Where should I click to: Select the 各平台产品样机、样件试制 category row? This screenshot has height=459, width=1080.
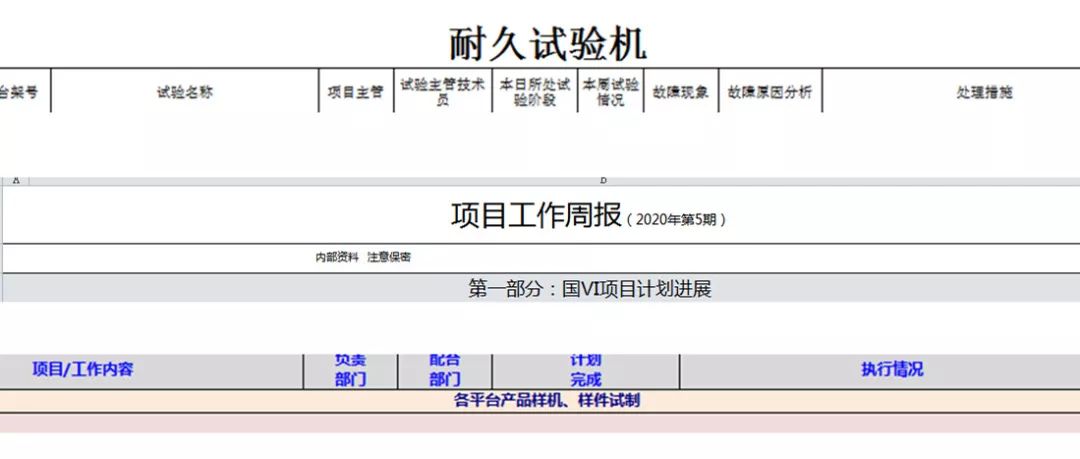tap(546, 401)
